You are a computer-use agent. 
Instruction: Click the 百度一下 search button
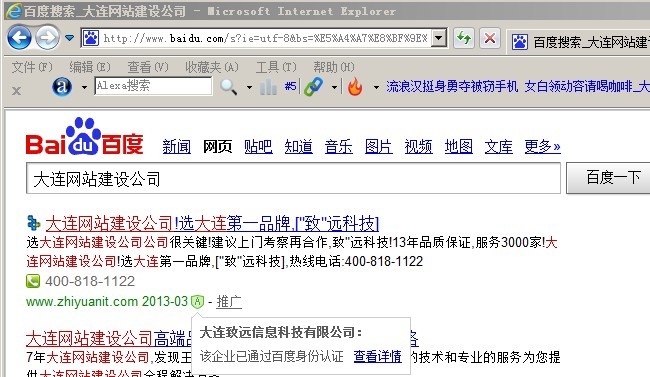point(610,178)
